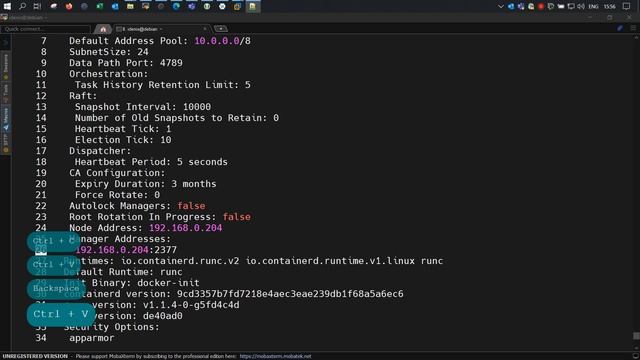The width and height of the screenshot is (640, 360).
Task: Click the terminal vertical scrollbar thumb
Action: [636, 336]
